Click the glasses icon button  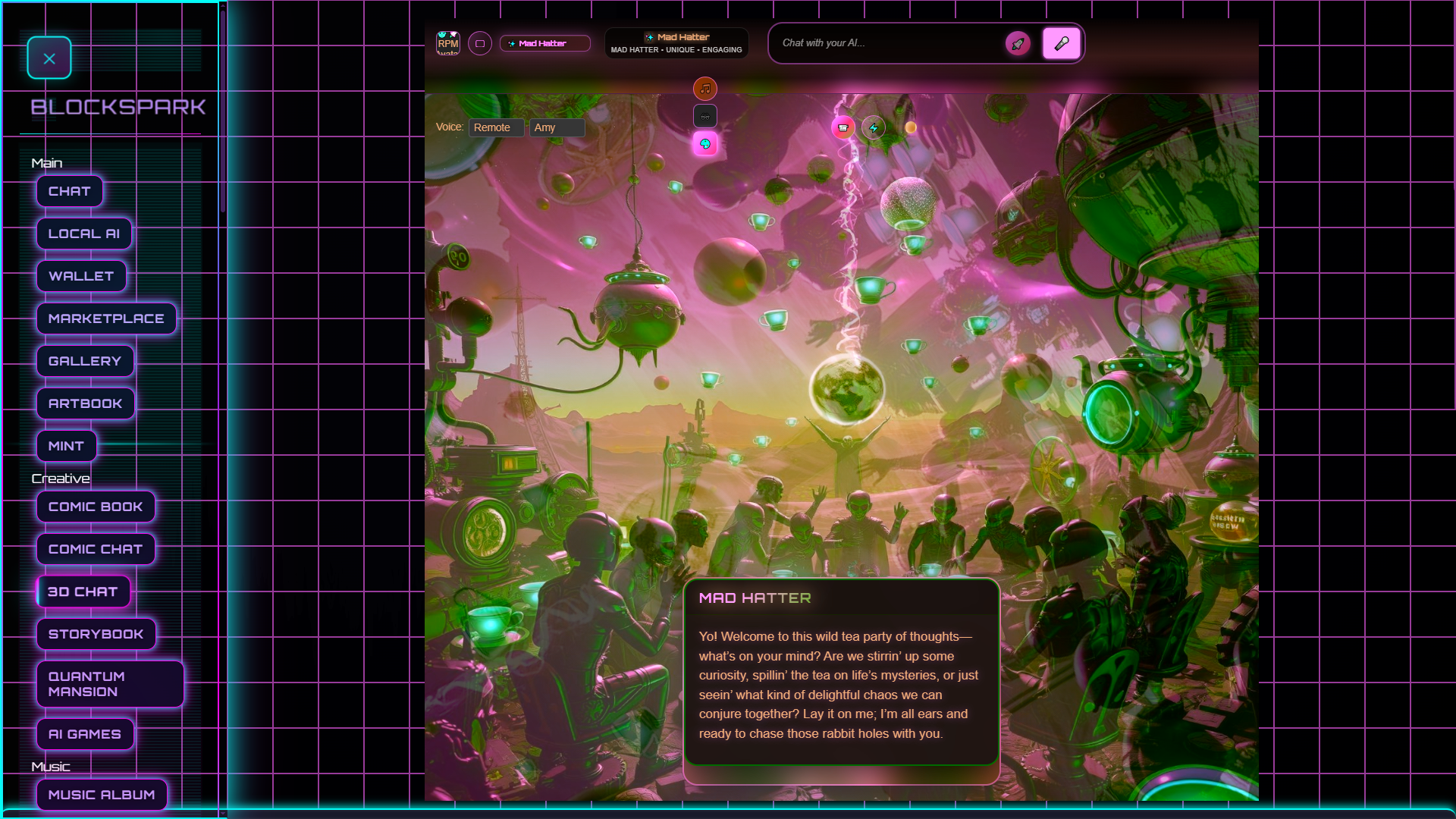coord(704,116)
